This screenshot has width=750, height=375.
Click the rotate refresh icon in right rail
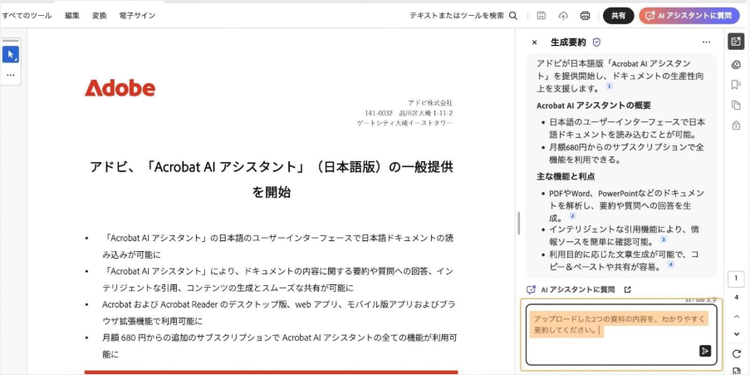pyautogui.click(x=736, y=354)
